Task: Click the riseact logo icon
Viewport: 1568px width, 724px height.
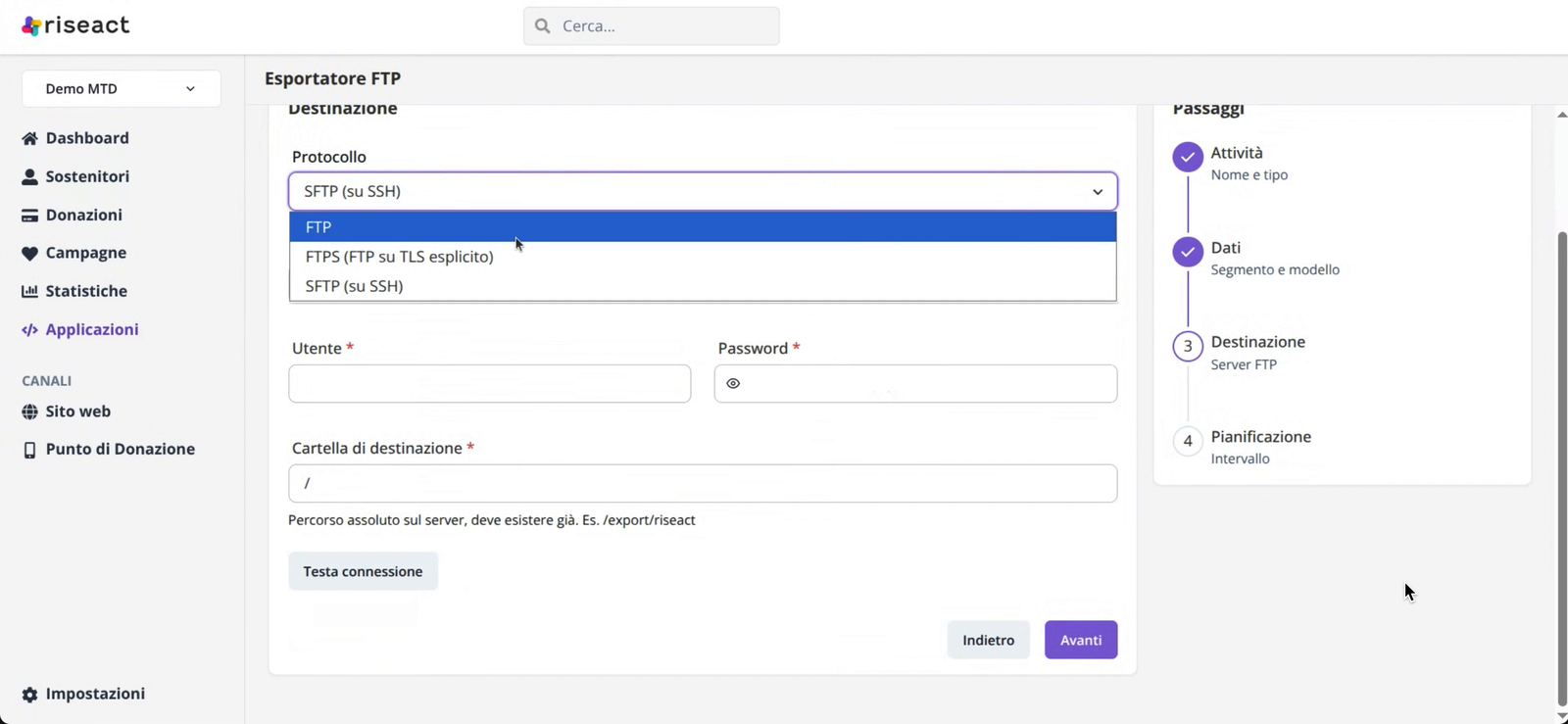Action: point(31,26)
